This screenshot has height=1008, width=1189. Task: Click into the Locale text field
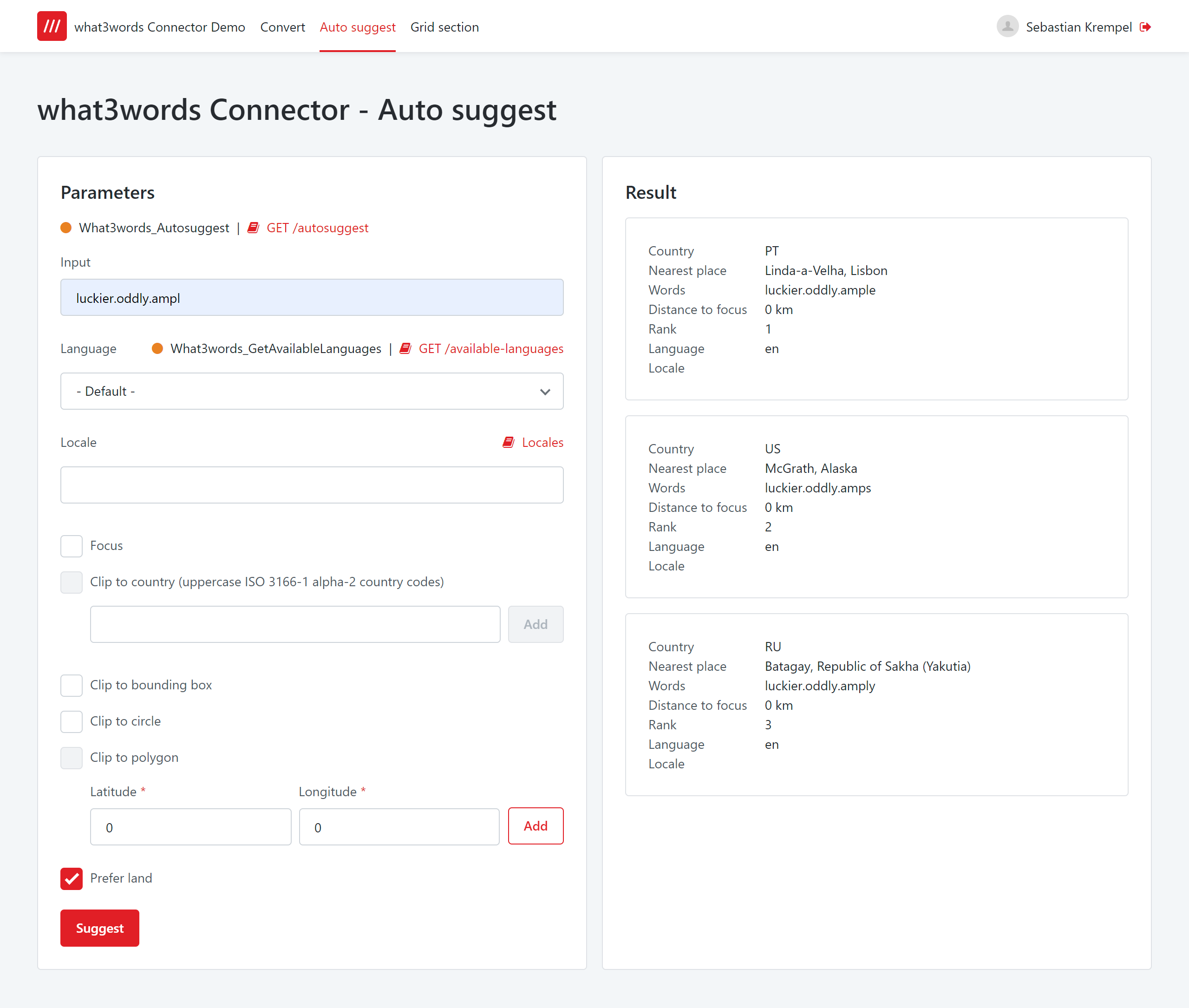311,485
